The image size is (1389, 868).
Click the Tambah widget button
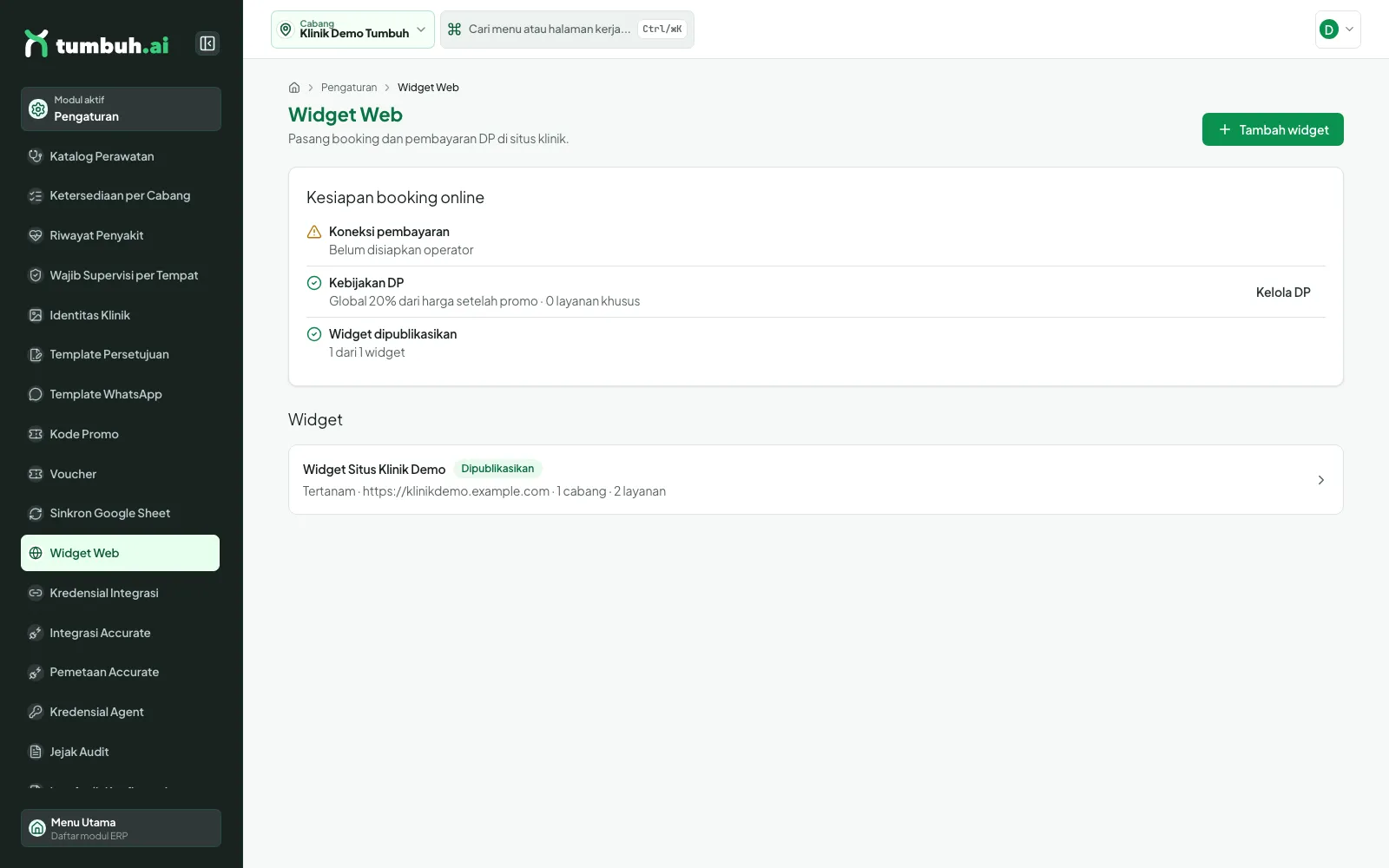coord(1273,129)
